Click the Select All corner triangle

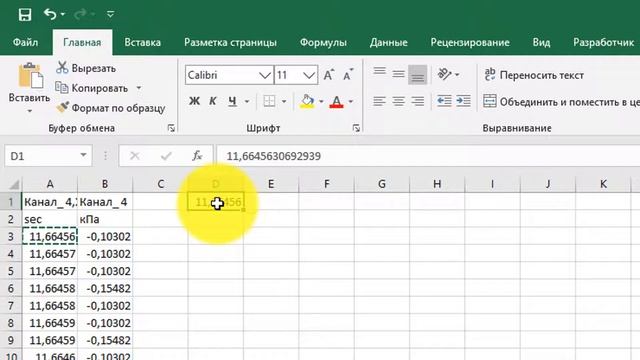pyautogui.click(x=13, y=184)
